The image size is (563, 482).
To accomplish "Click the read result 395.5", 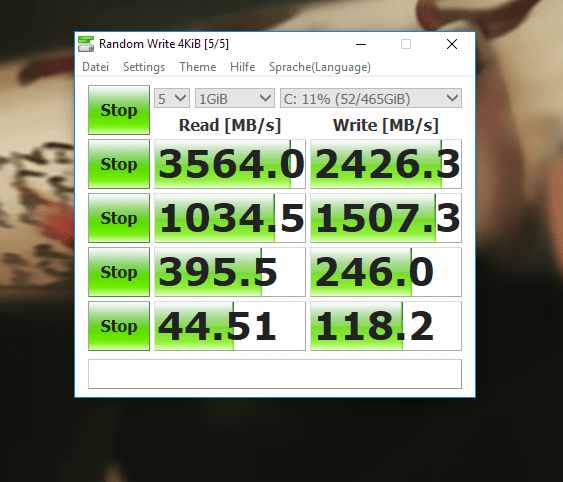I will click(230, 272).
